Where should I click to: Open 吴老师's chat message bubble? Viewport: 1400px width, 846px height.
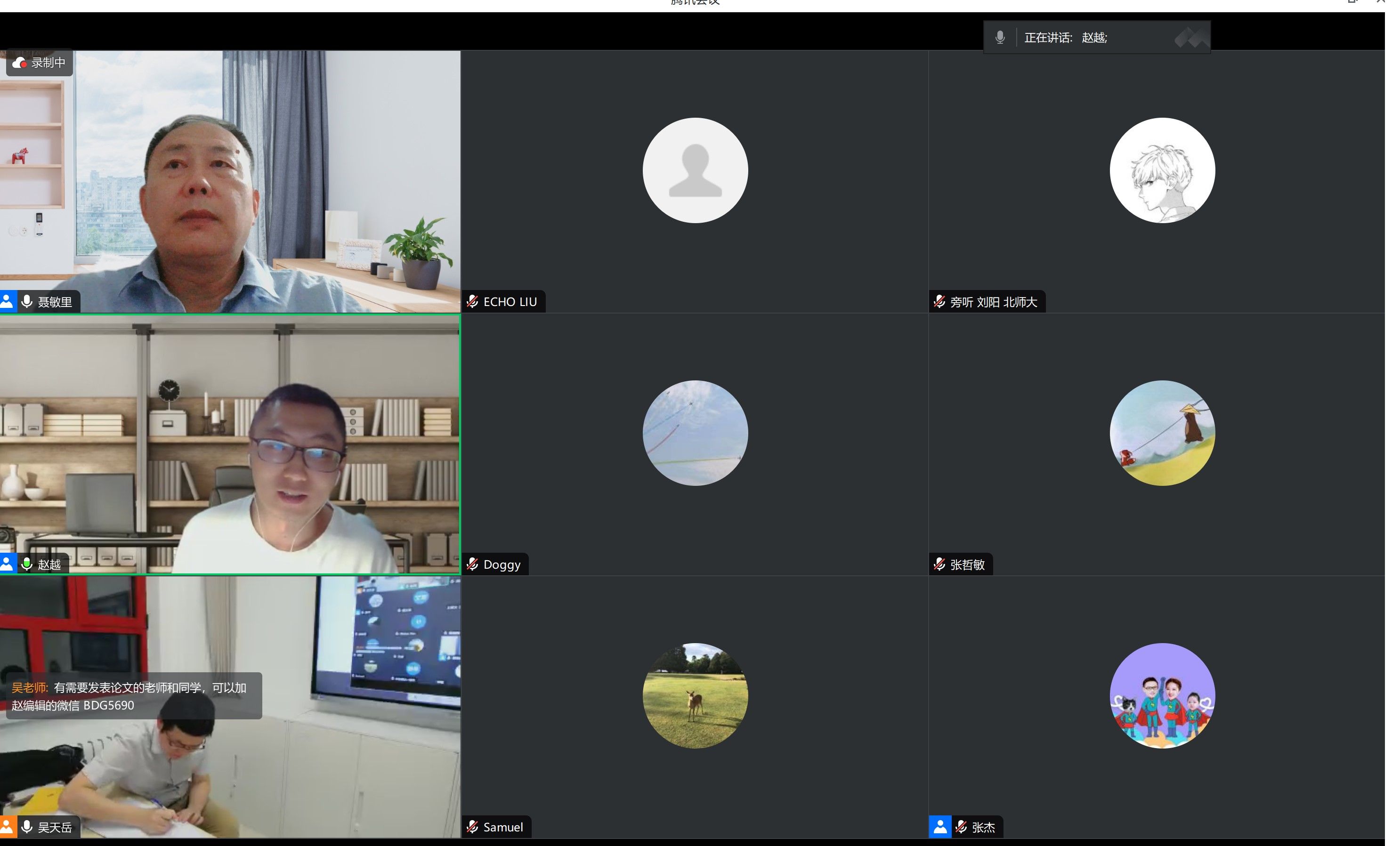pos(134,695)
